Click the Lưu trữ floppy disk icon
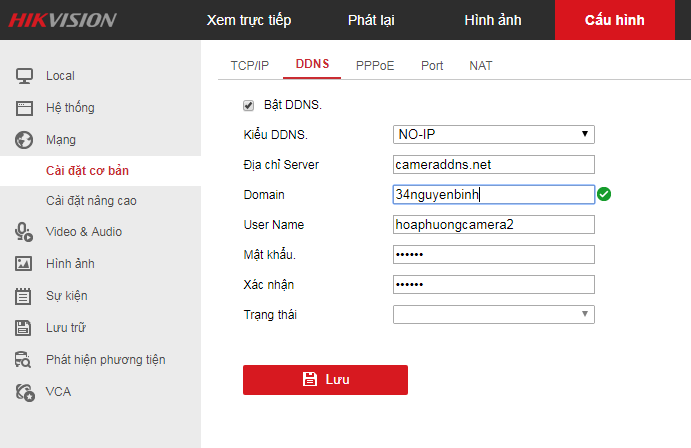 23,328
